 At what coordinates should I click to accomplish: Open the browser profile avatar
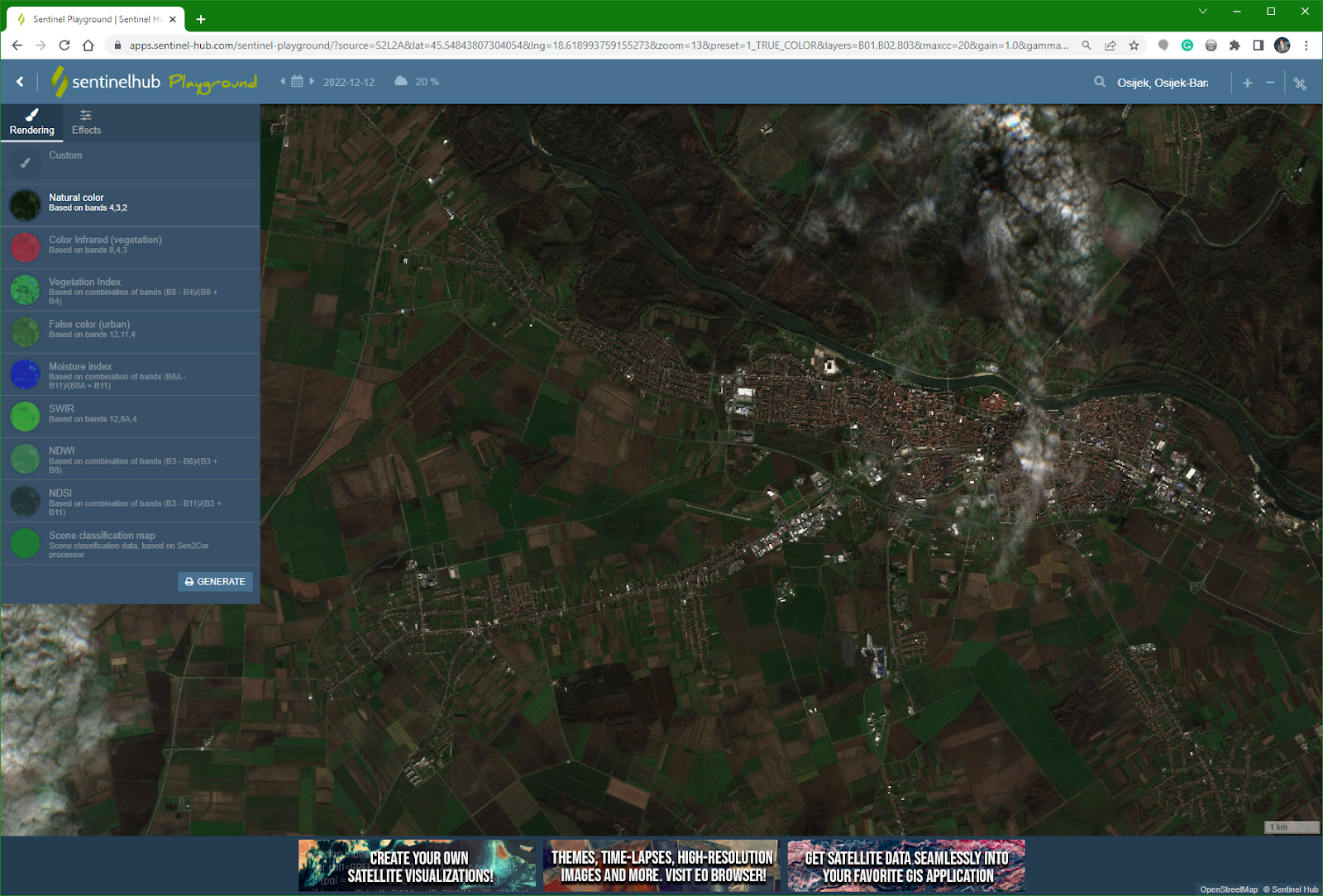point(1282,45)
